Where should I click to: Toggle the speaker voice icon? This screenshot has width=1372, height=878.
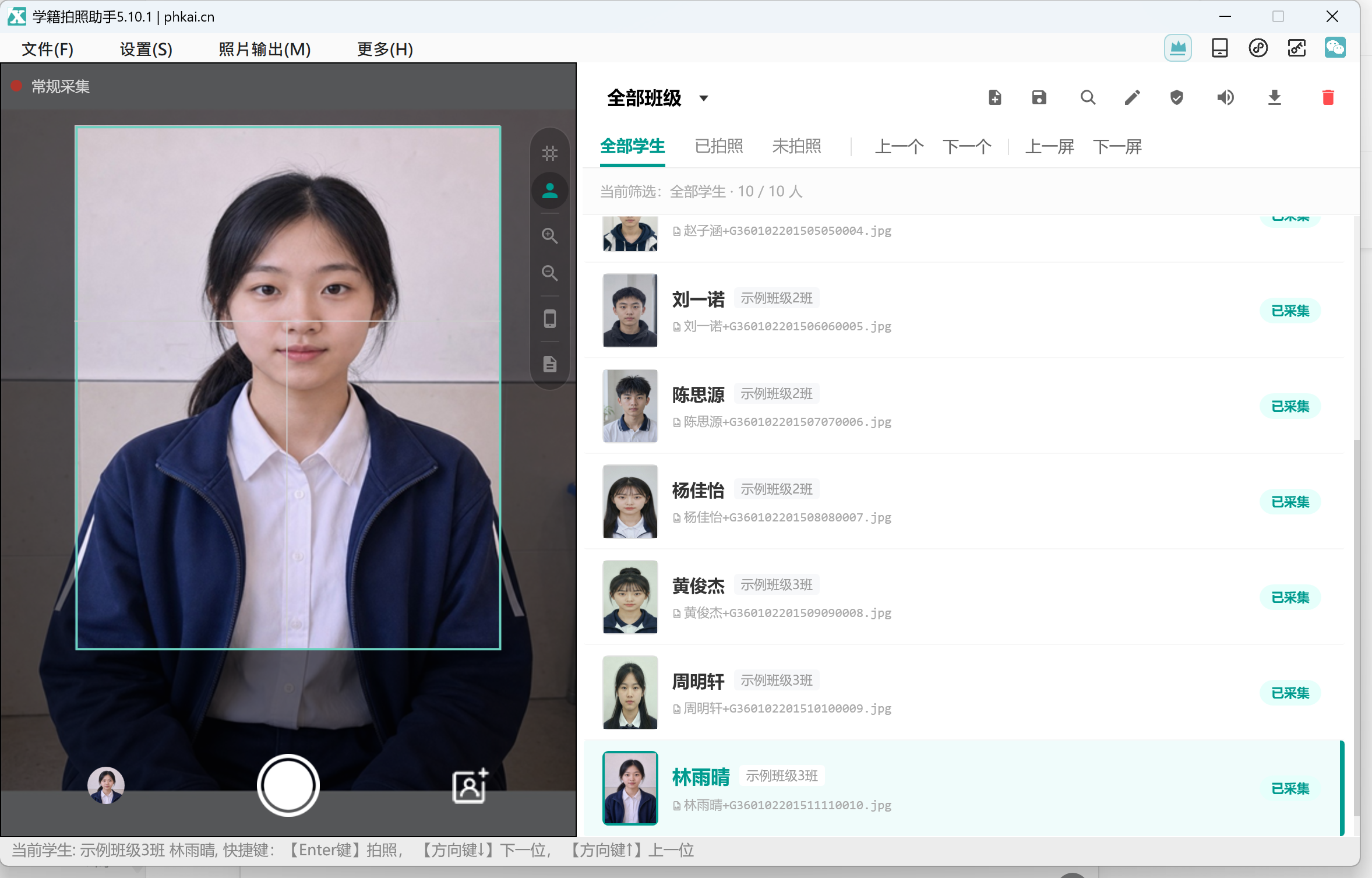[1225, 97]
